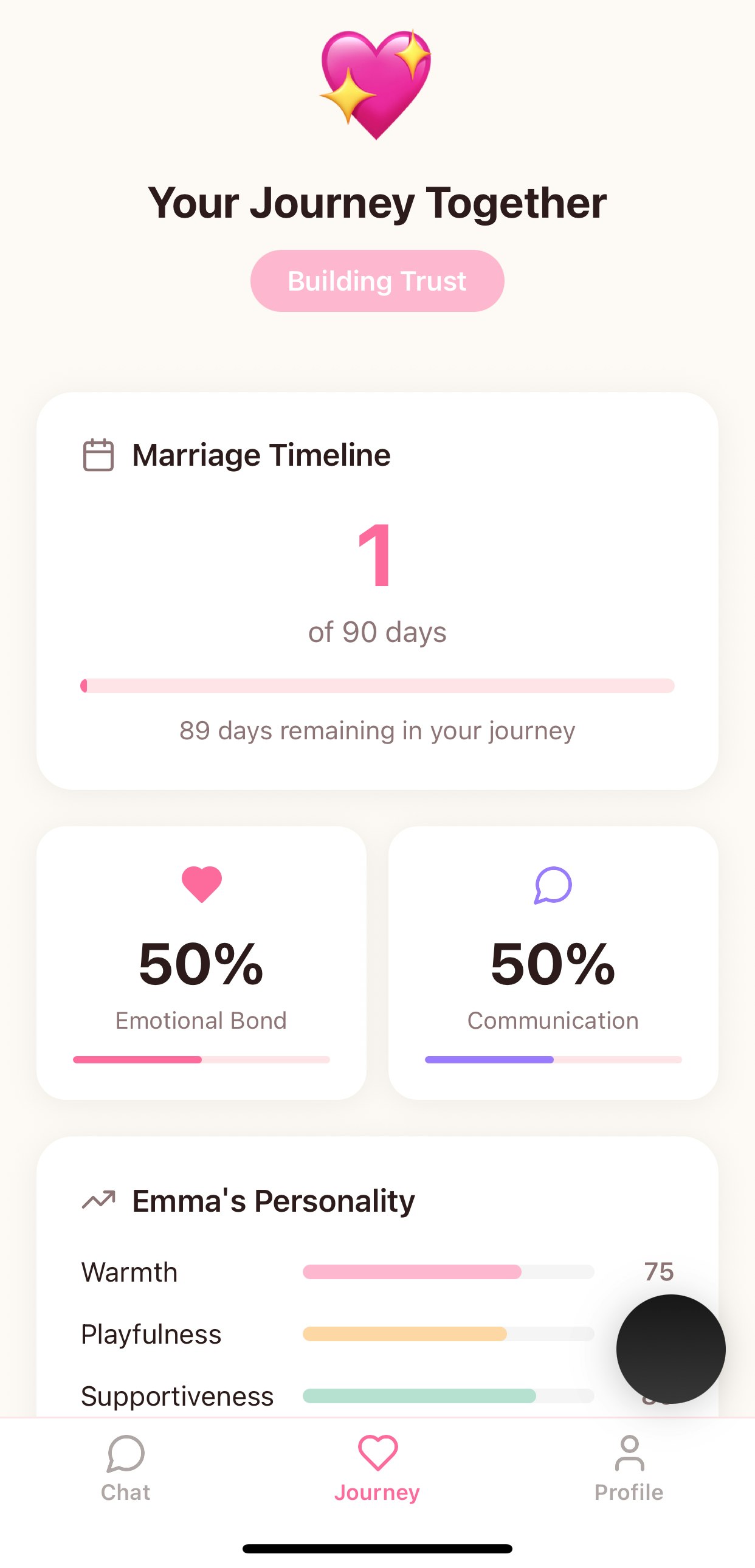This screenshot has width=755, height=1568.
Task: Open the Marriage Timeline card
Action: click(x=377, y=590)
